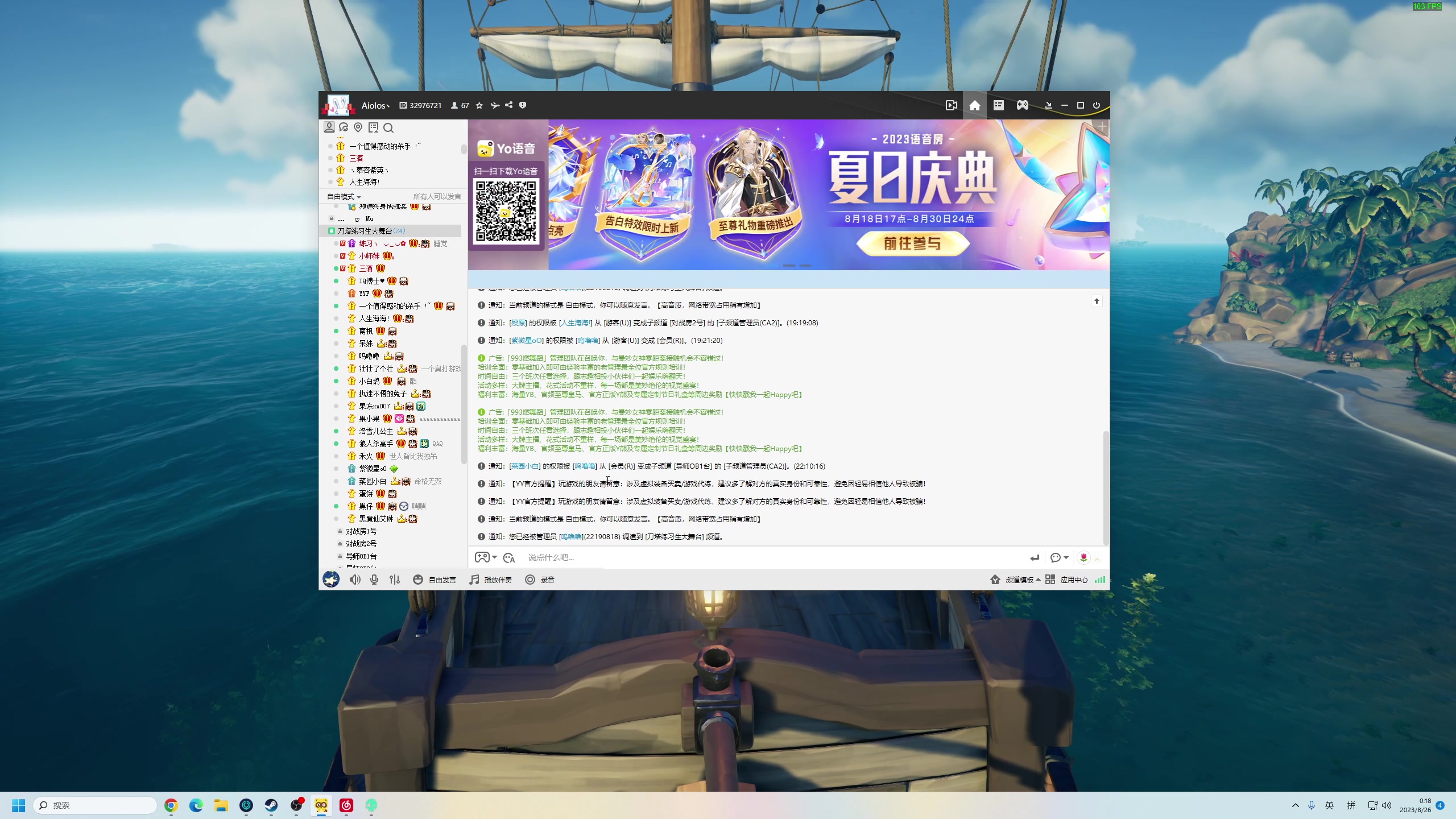This screenshot has width=1456, height=819.
Task: Click the 播放伴奏 accompaniment button
Action: (490, 580)
